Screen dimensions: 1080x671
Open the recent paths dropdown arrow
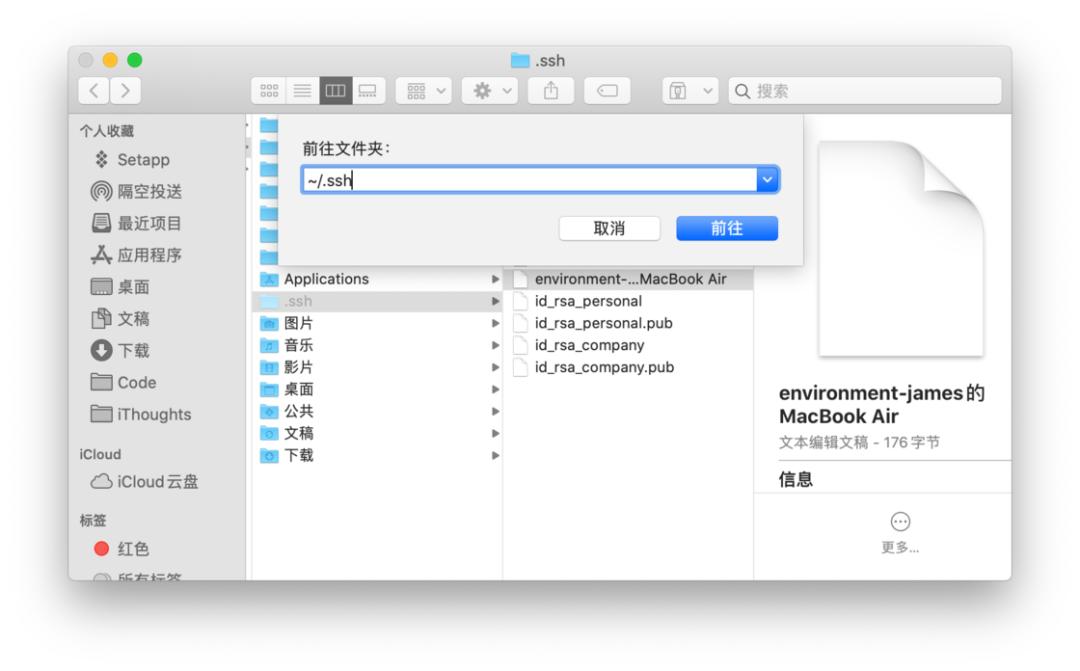(x=767, y=180)
